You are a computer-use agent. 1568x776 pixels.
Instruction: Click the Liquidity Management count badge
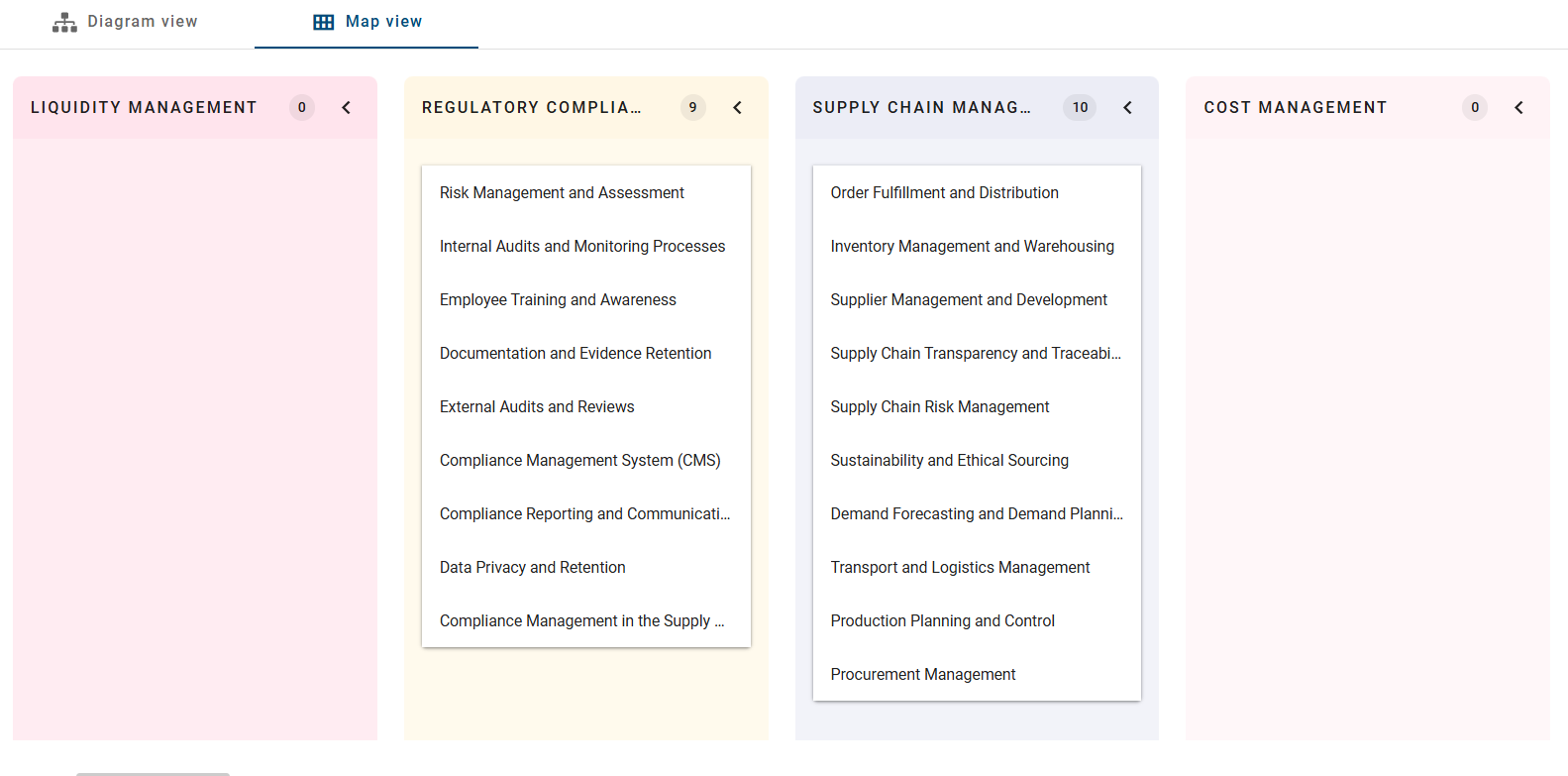click(302, 108)
